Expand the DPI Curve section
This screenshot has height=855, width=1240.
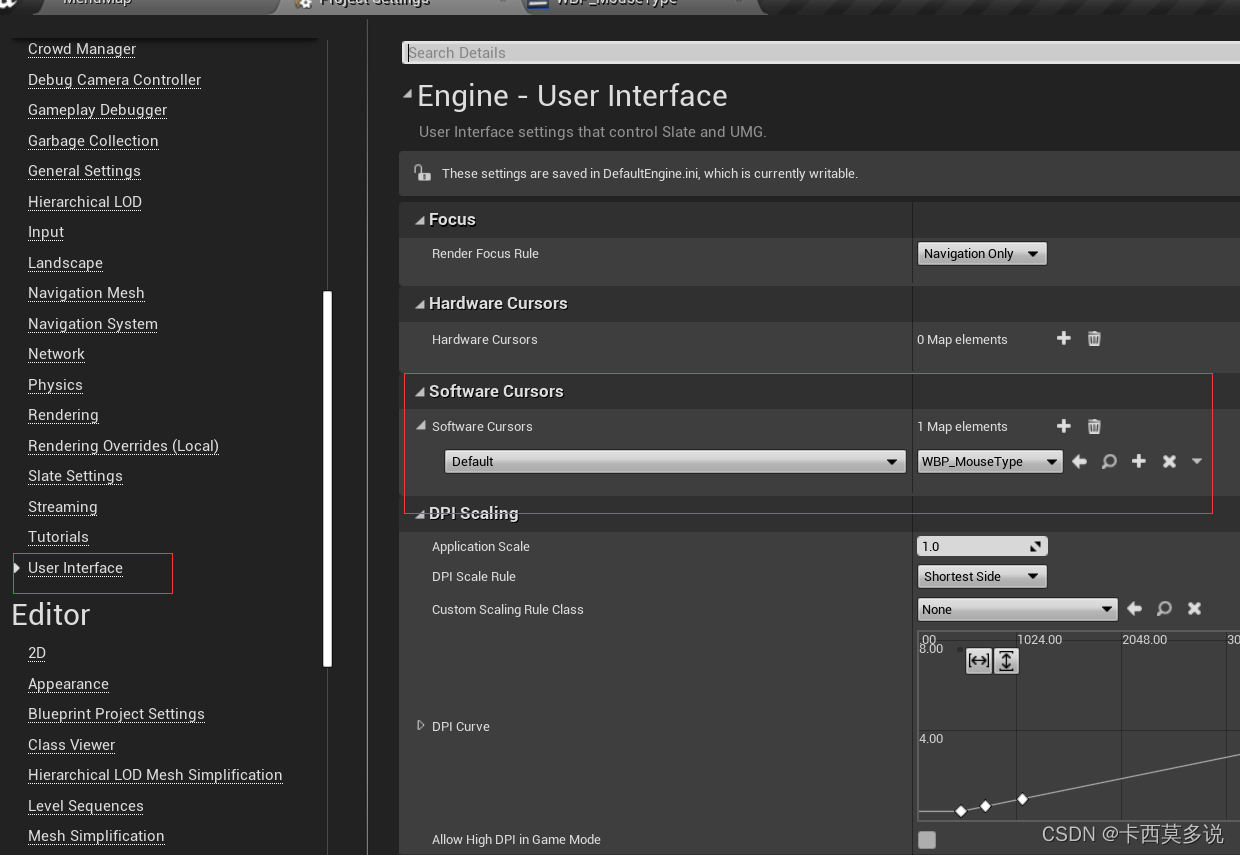421,726
